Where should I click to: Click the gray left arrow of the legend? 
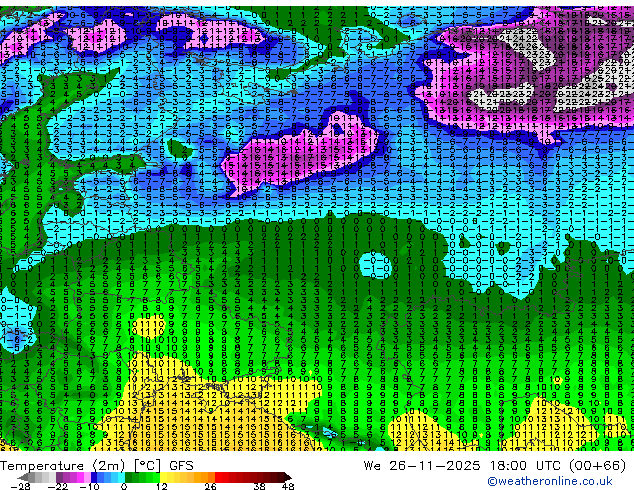(x=23, y=477)
